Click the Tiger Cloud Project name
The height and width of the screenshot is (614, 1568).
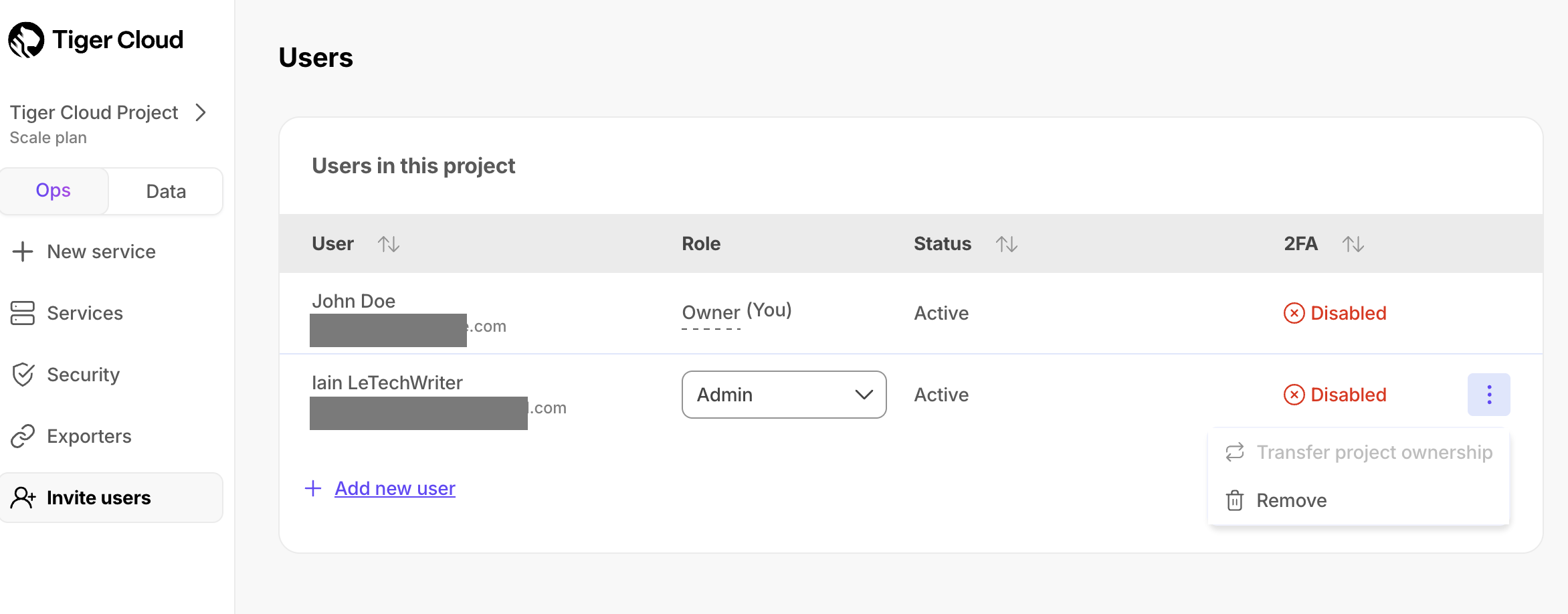[94, 112]
